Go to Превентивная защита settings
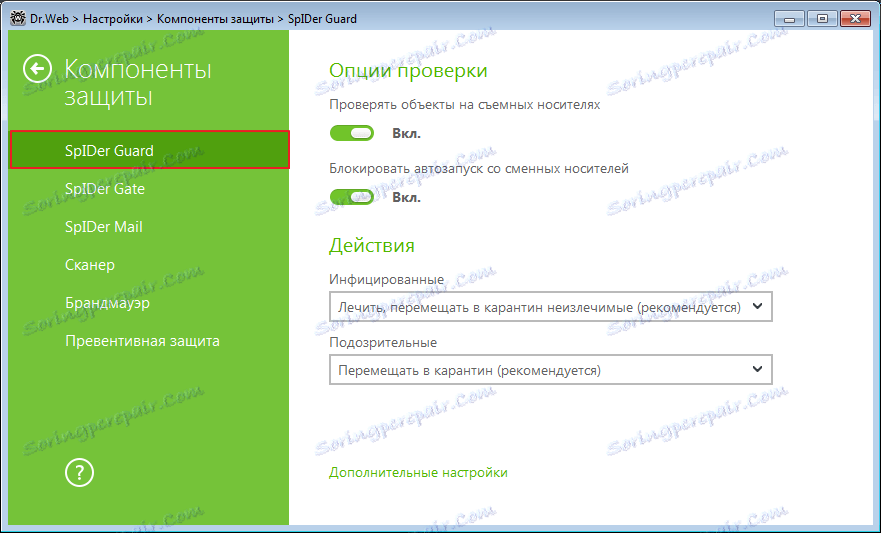 click(142, 341)
